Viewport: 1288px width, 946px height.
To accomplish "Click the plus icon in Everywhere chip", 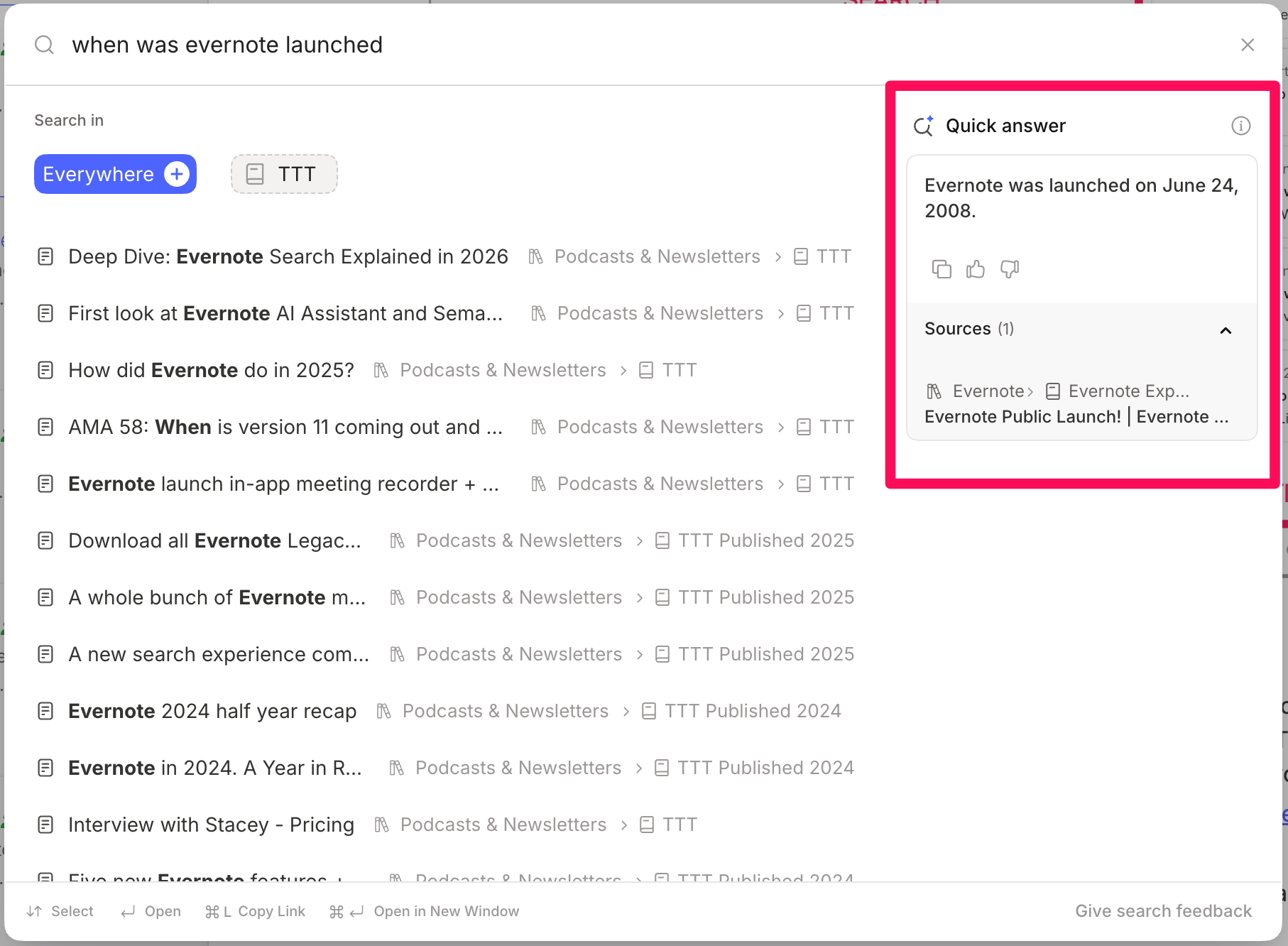I will (177, 174).
